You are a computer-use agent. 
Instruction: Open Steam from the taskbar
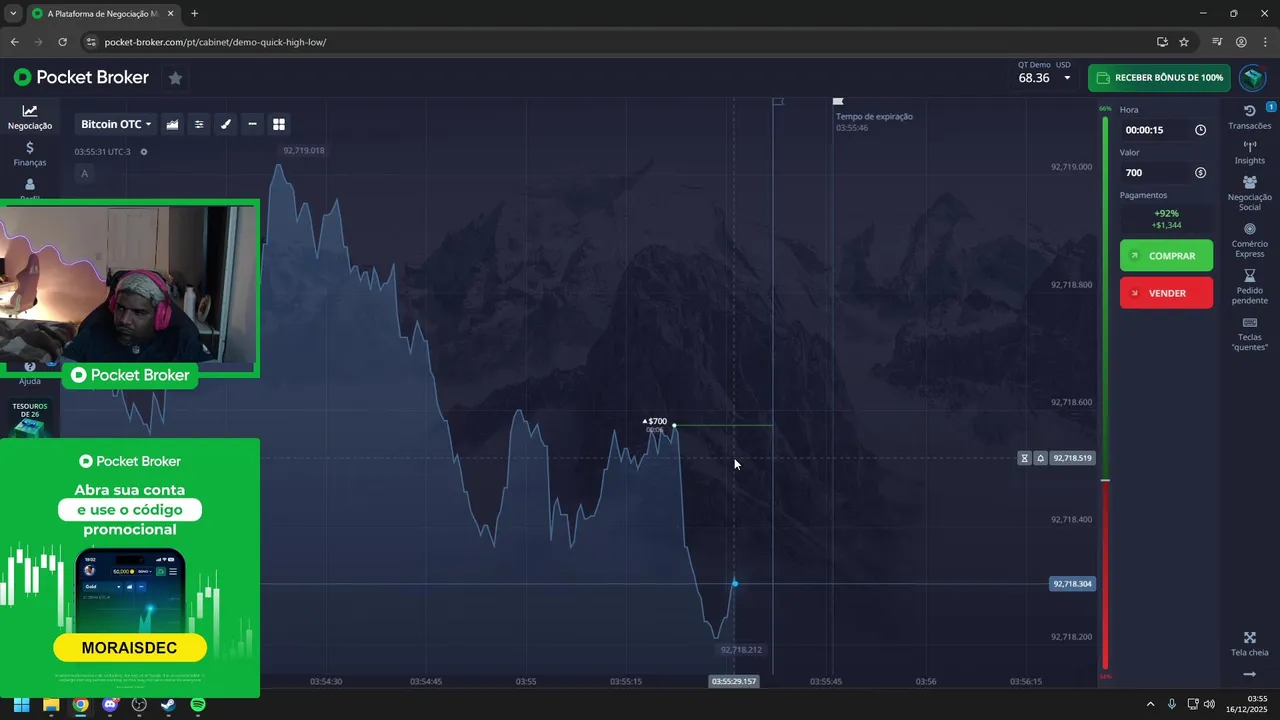tap(168, 704)
